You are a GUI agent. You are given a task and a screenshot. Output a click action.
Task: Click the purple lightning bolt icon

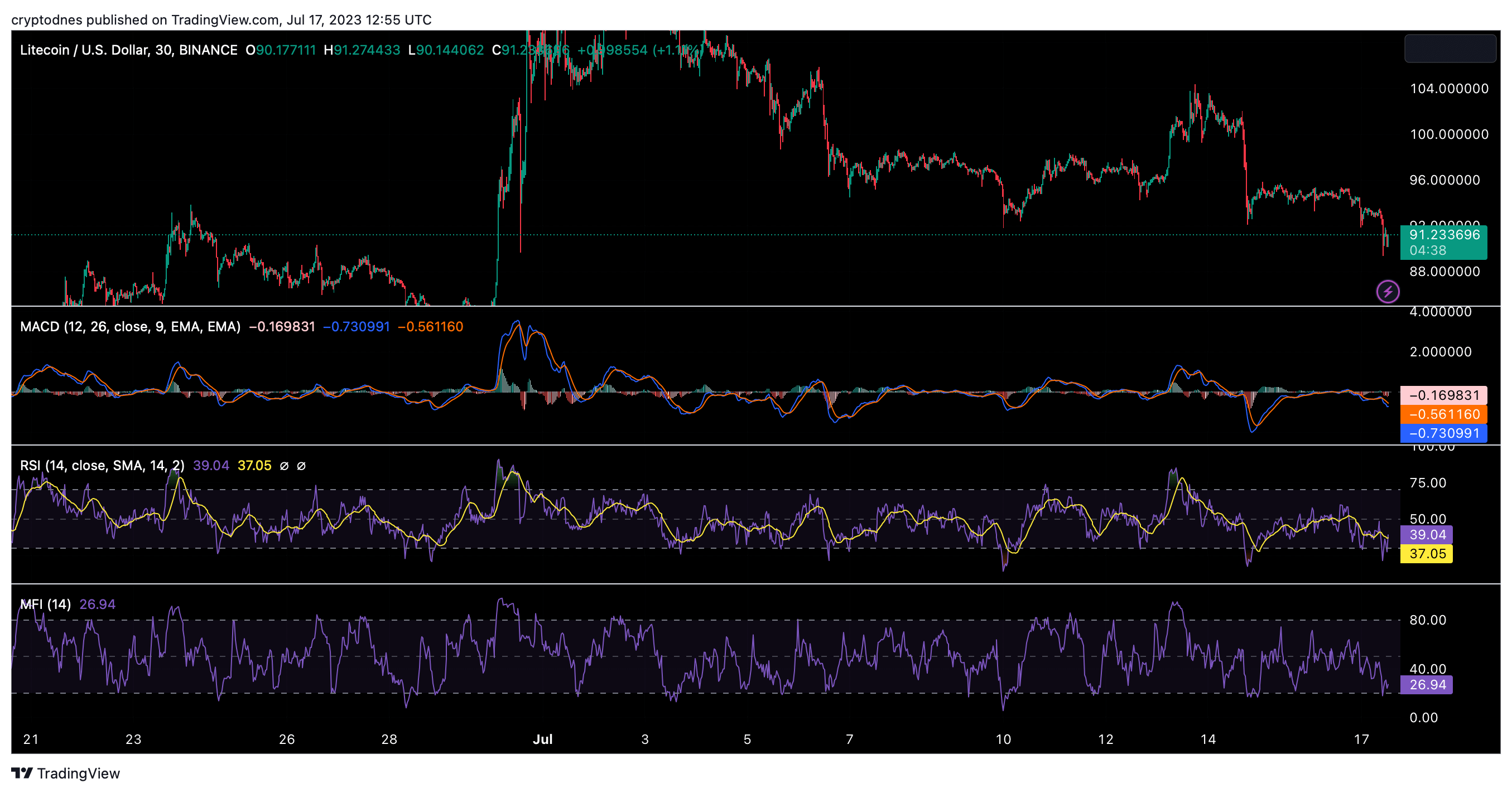tap(1388, 292)
